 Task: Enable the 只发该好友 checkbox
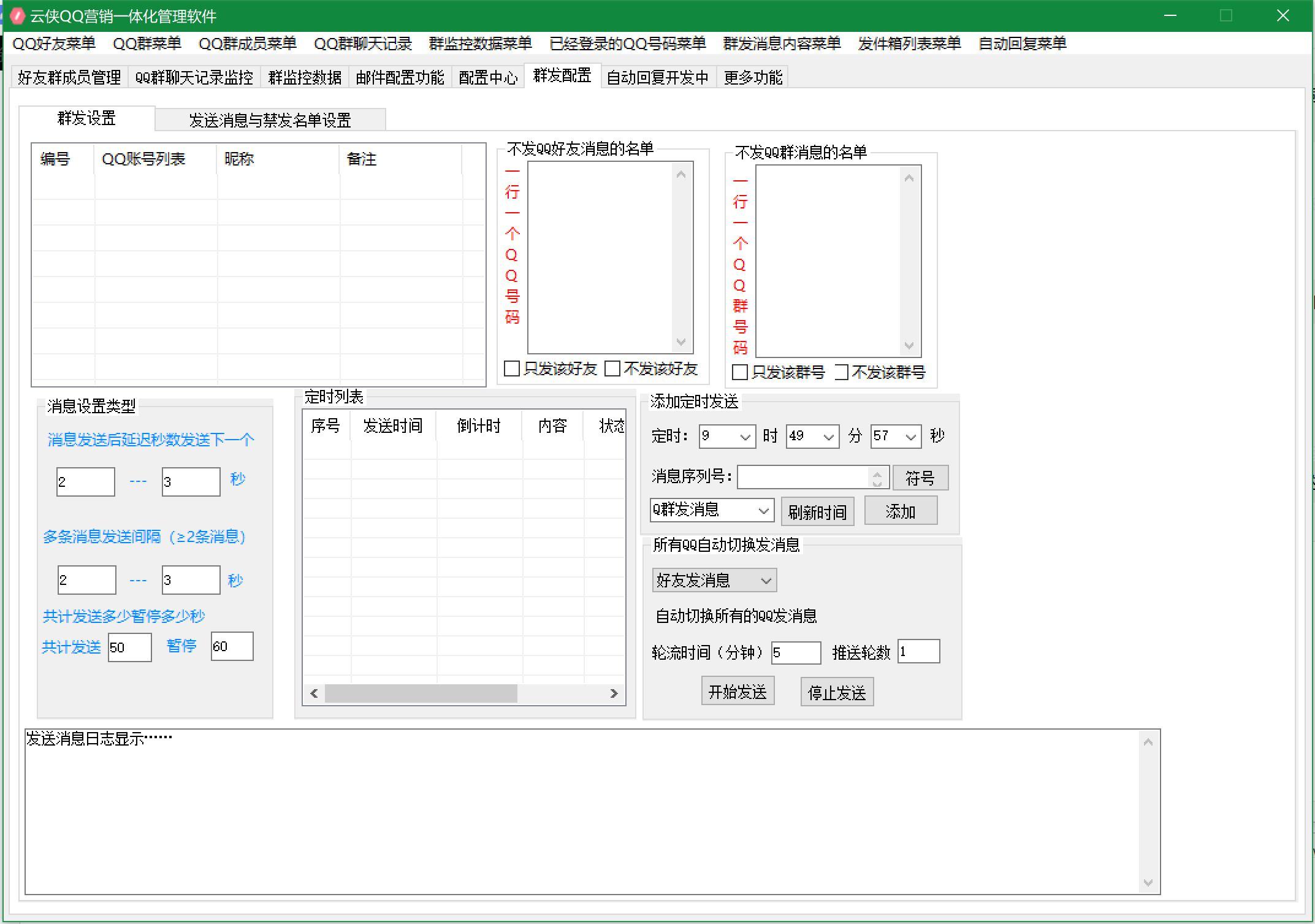[550, 368]
